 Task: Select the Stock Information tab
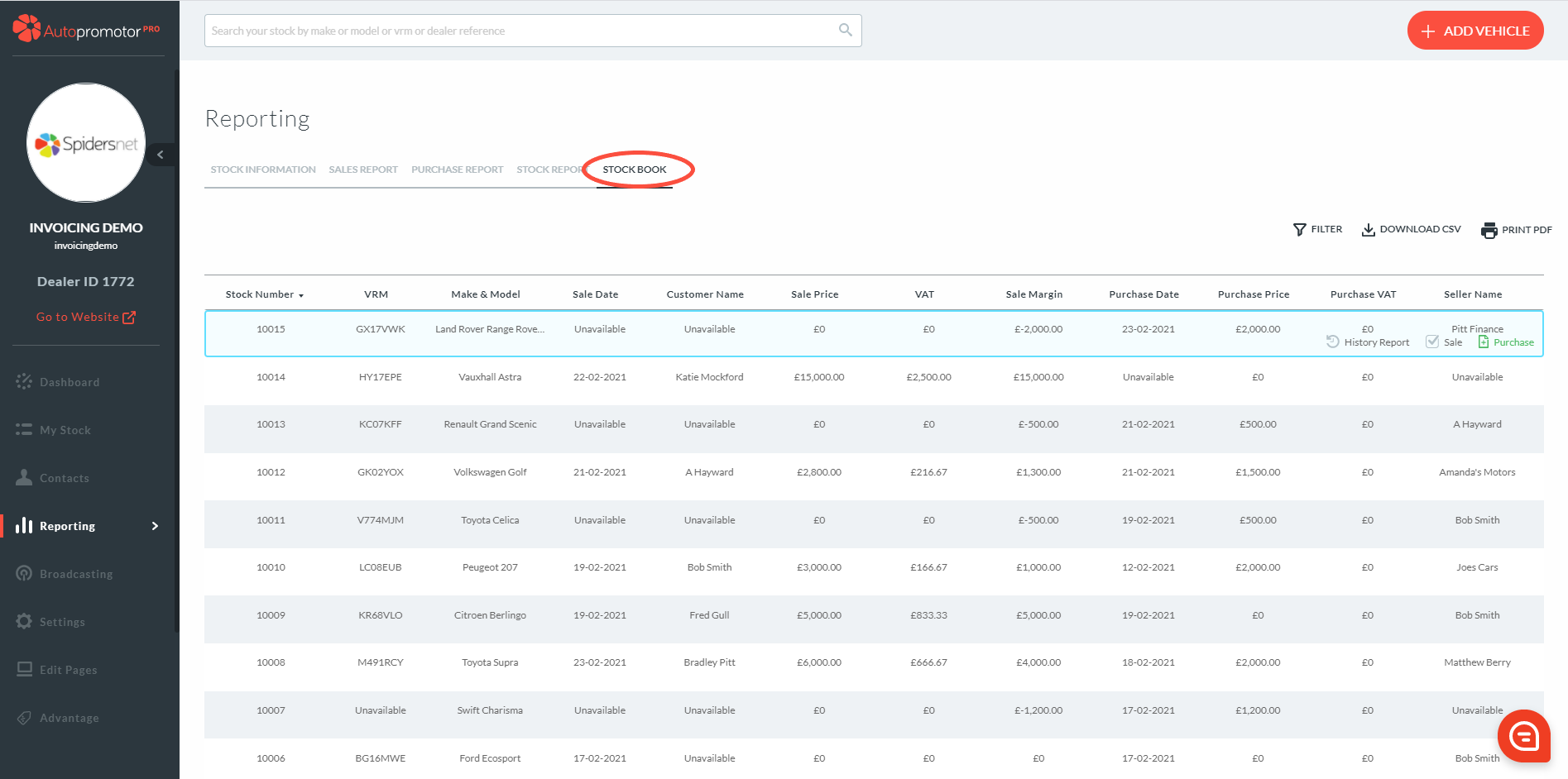[x=263, y=170]
